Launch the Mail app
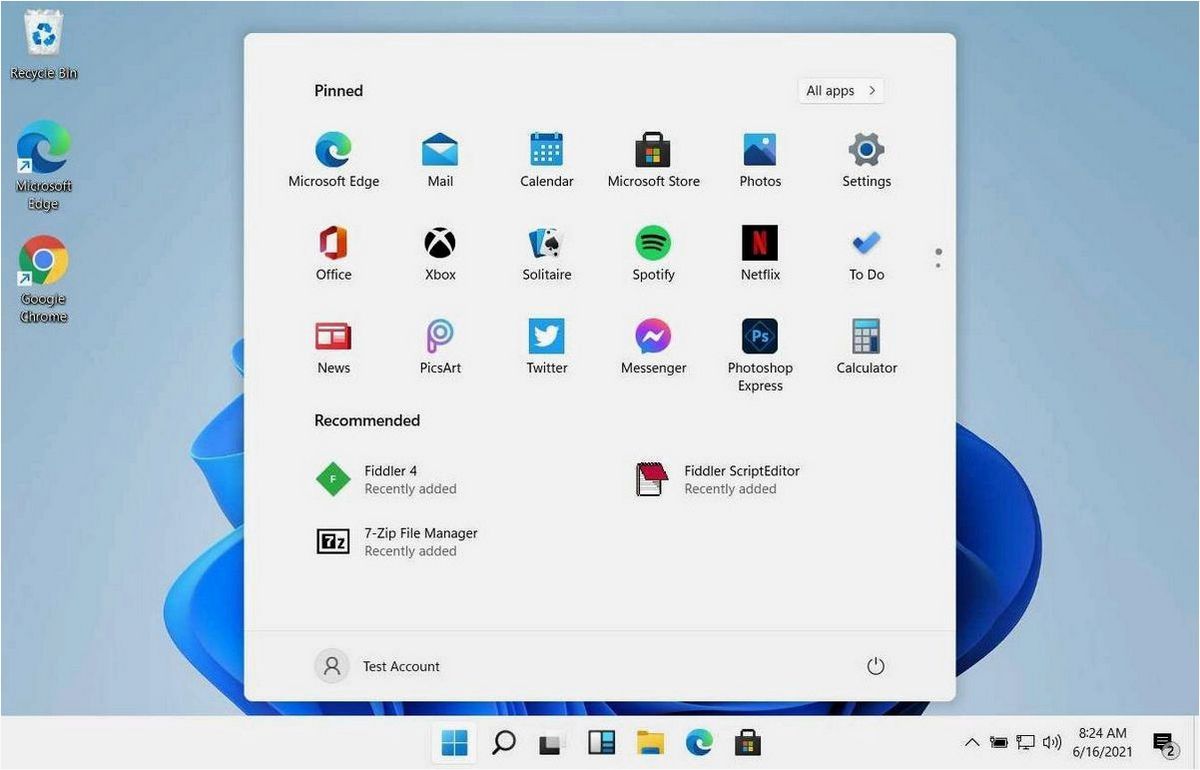 (440, 160)
